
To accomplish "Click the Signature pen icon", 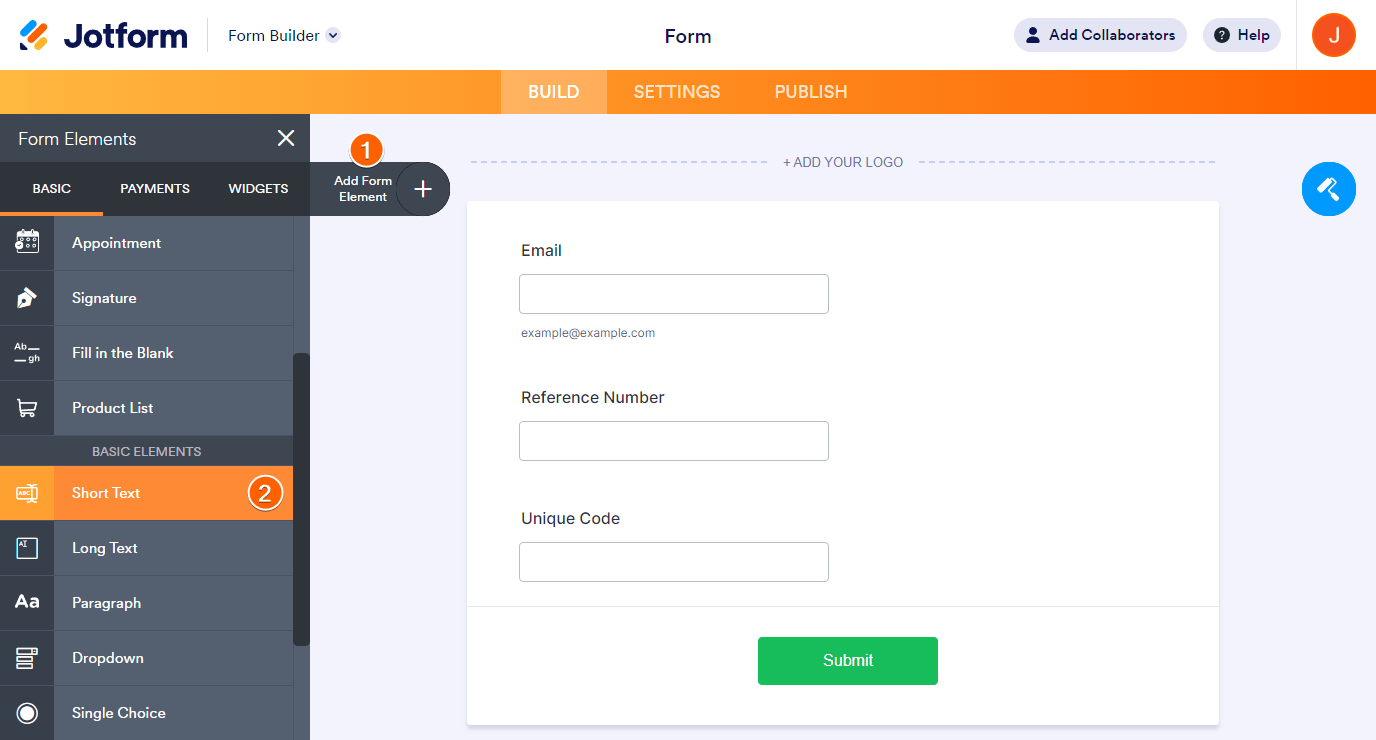I will tap(27, 298).
